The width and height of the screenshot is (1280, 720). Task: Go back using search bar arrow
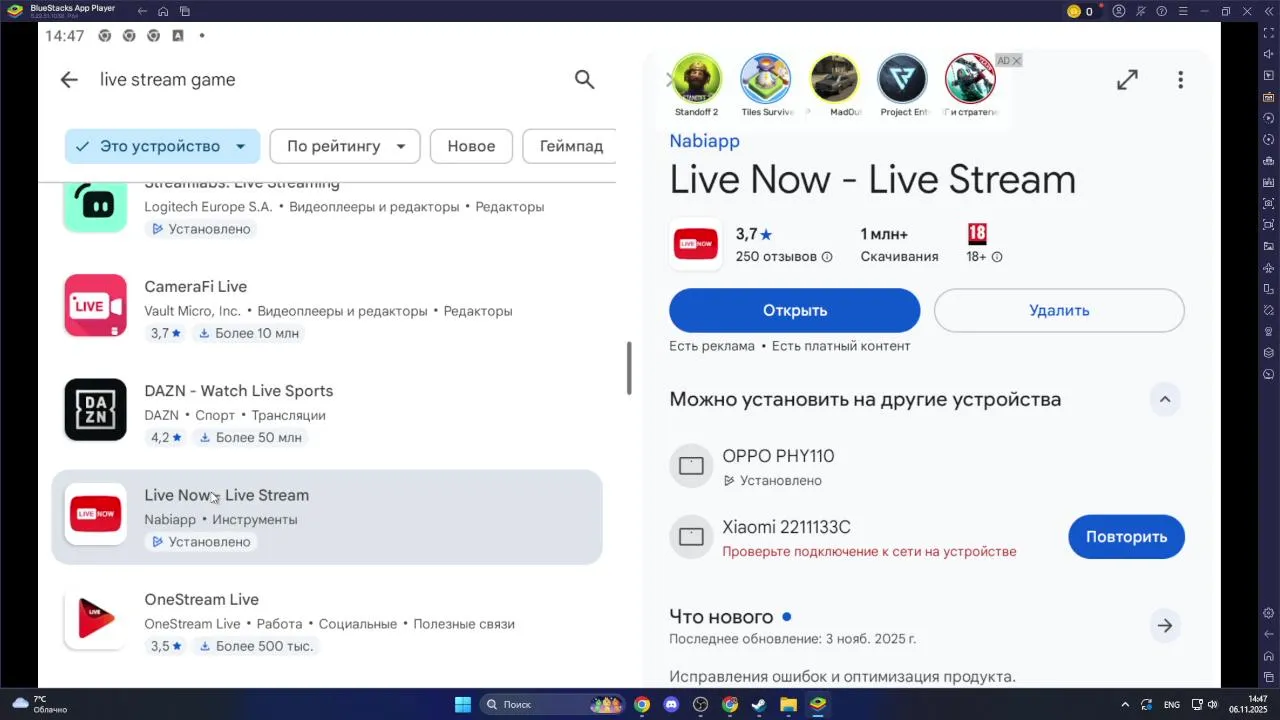click(69, 80)
